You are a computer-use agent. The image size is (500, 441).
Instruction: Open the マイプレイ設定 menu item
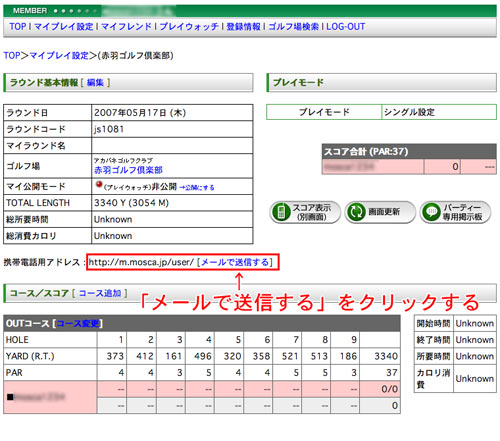click(x=64, y=27)
